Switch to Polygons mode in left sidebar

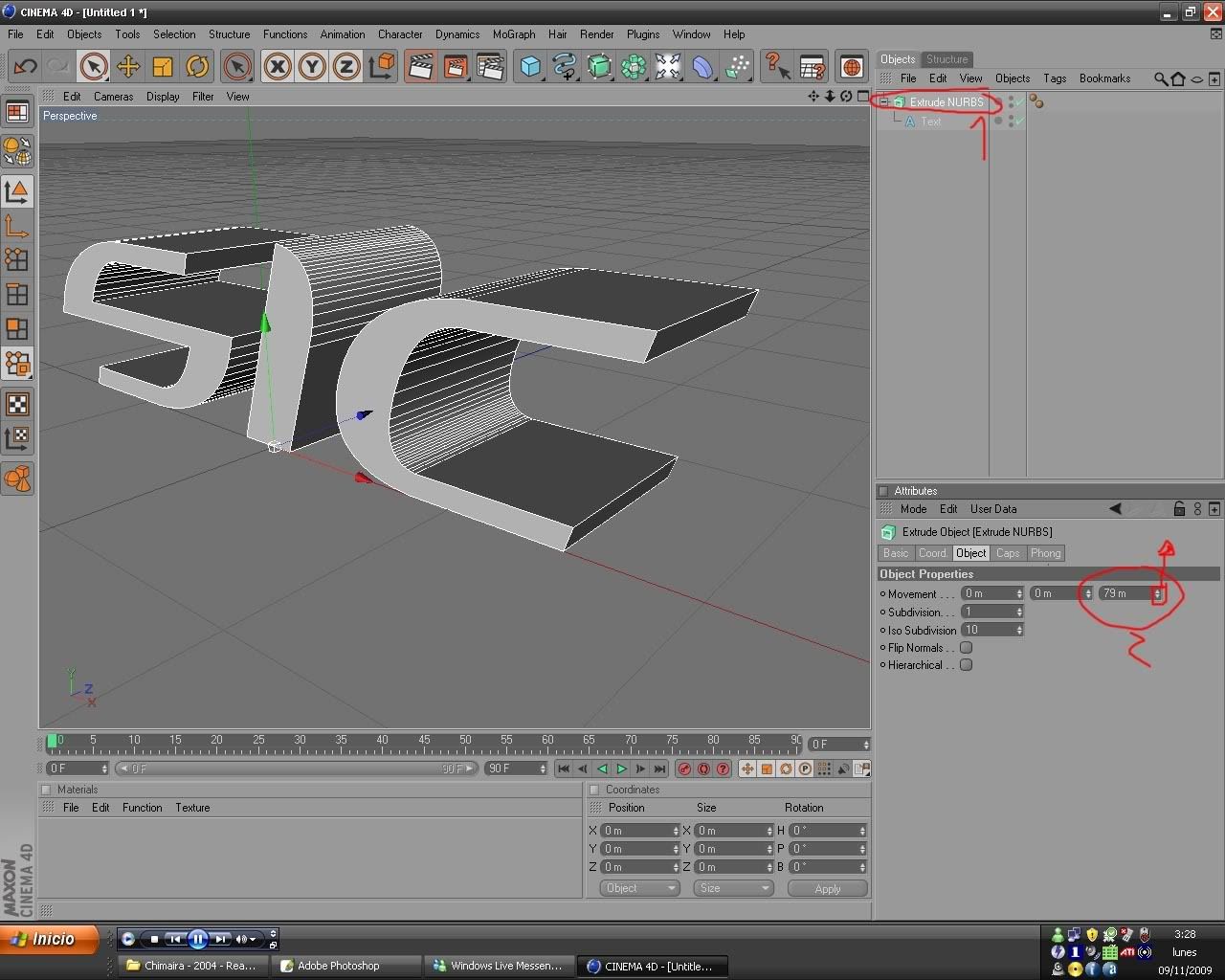pos(17,329)
